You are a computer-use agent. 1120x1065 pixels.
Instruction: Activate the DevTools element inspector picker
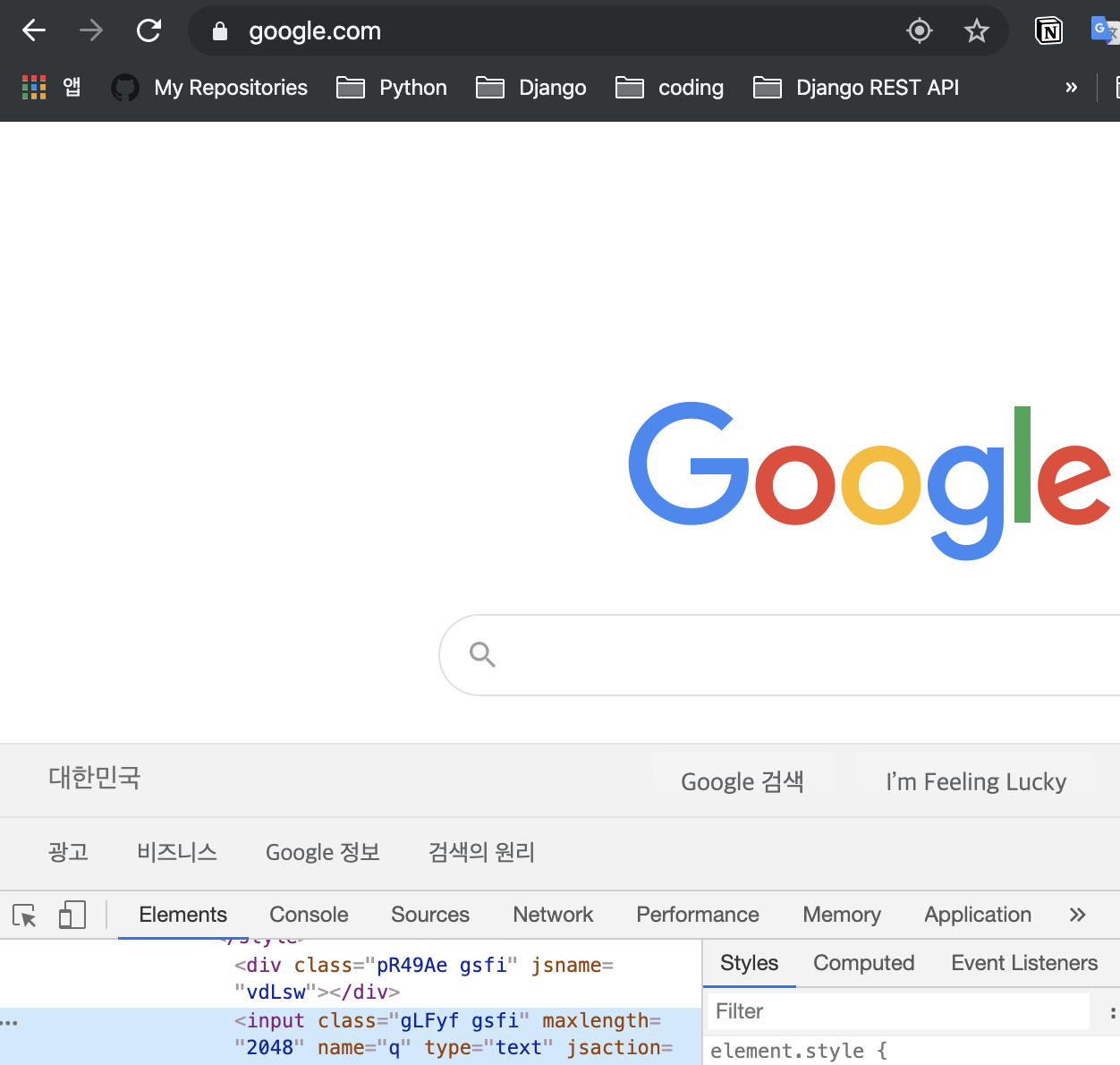coord(25,916)
